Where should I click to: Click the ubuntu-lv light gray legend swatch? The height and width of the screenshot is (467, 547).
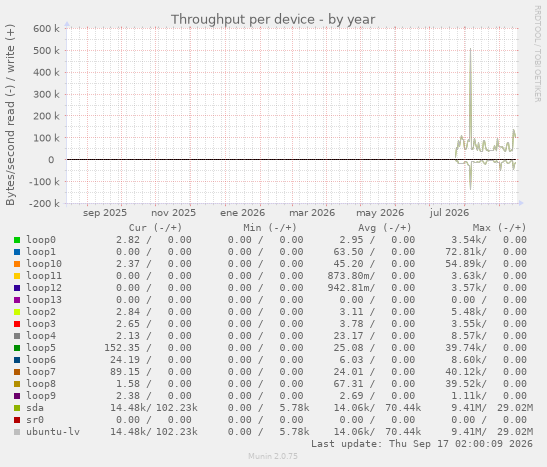17,432
